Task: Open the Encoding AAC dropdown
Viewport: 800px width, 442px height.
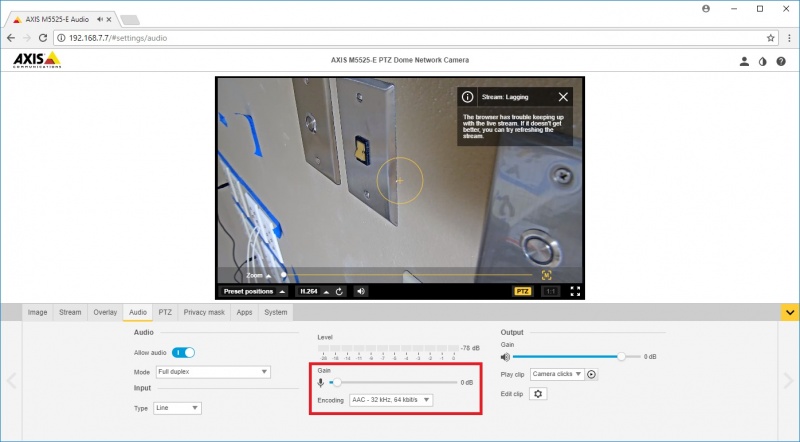Action: (391, 400)
